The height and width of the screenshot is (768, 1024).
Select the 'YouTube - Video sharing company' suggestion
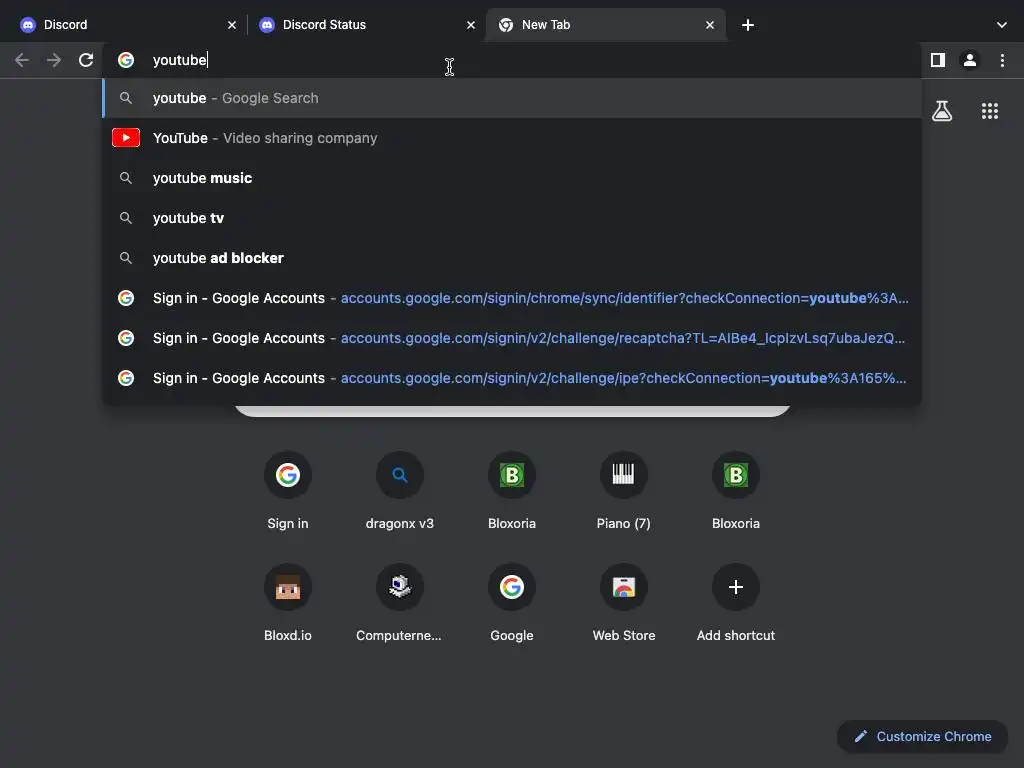coord(512,138)
